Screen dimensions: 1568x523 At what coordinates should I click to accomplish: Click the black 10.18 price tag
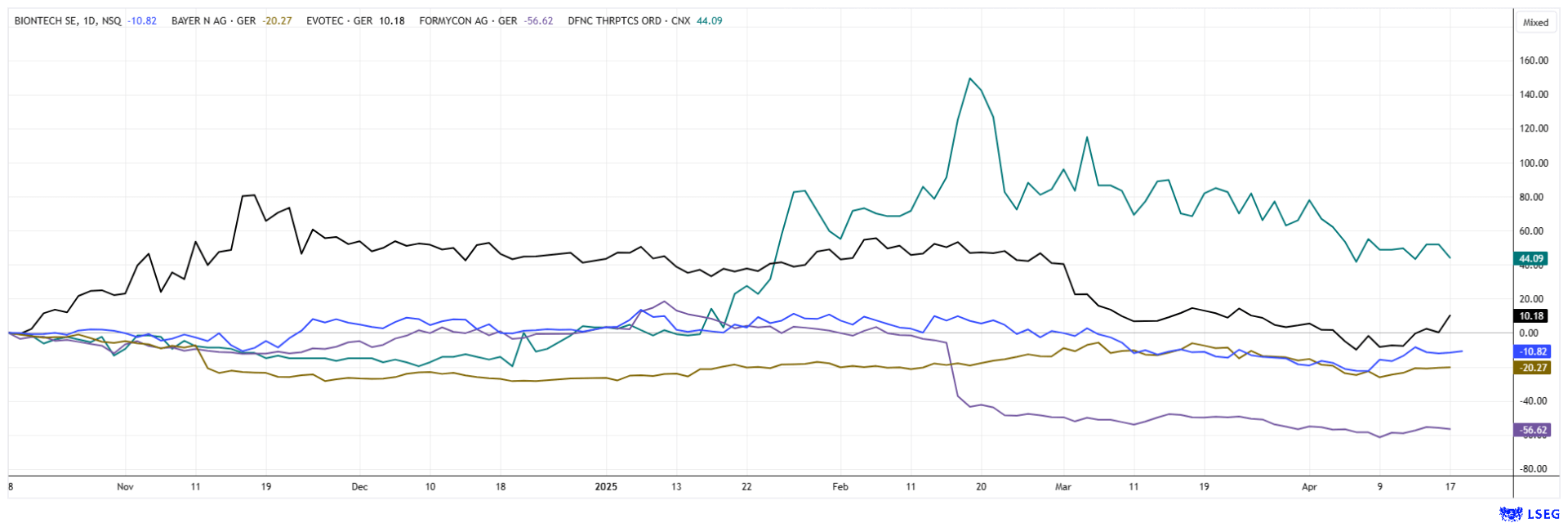(x=1530, y=316)
